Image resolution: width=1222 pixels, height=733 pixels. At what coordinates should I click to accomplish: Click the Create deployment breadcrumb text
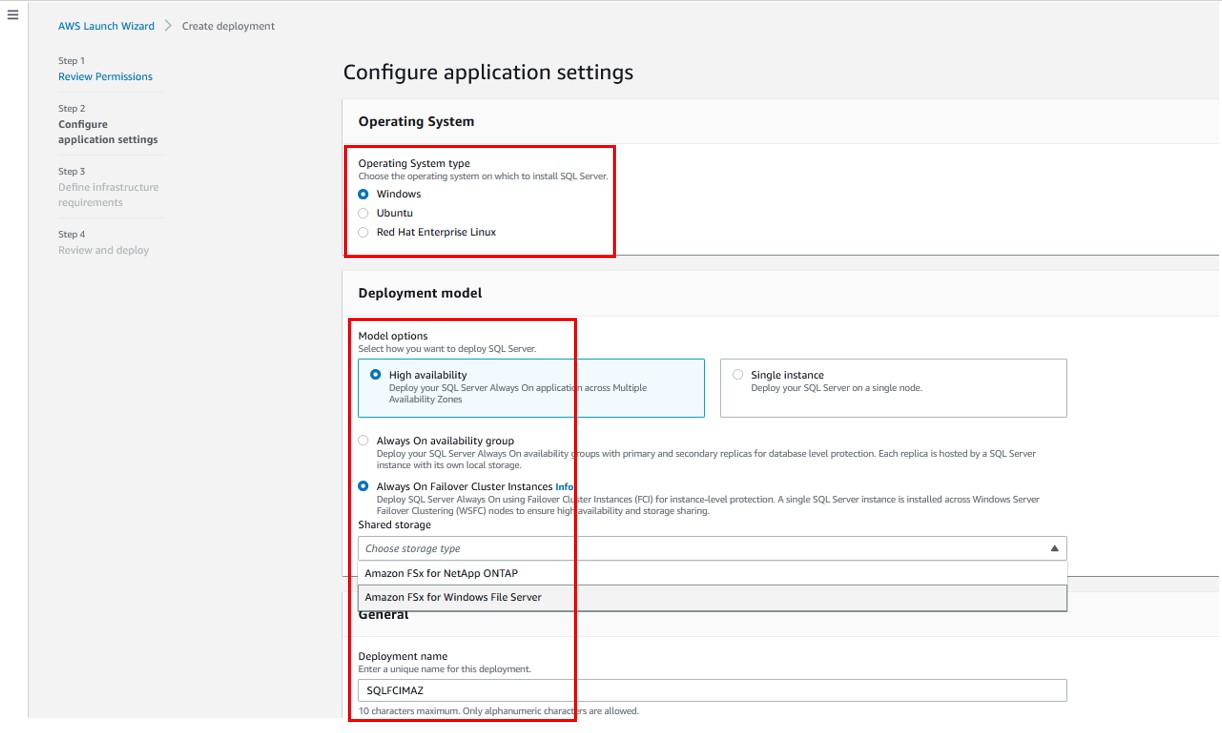point(228,26)
